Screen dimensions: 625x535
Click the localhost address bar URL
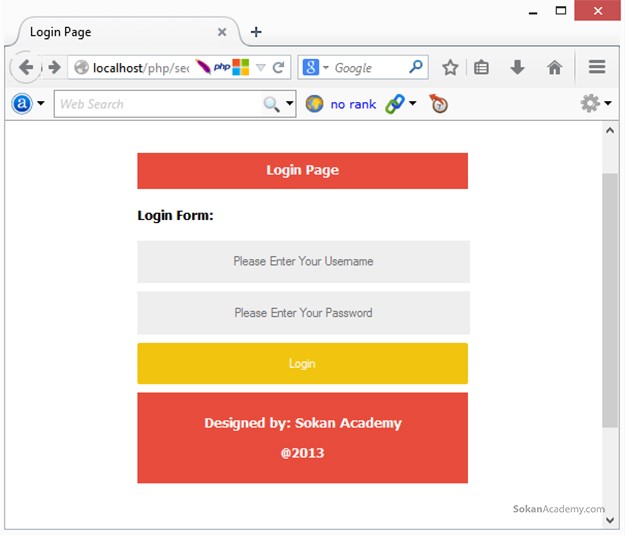tap(141, 68)
